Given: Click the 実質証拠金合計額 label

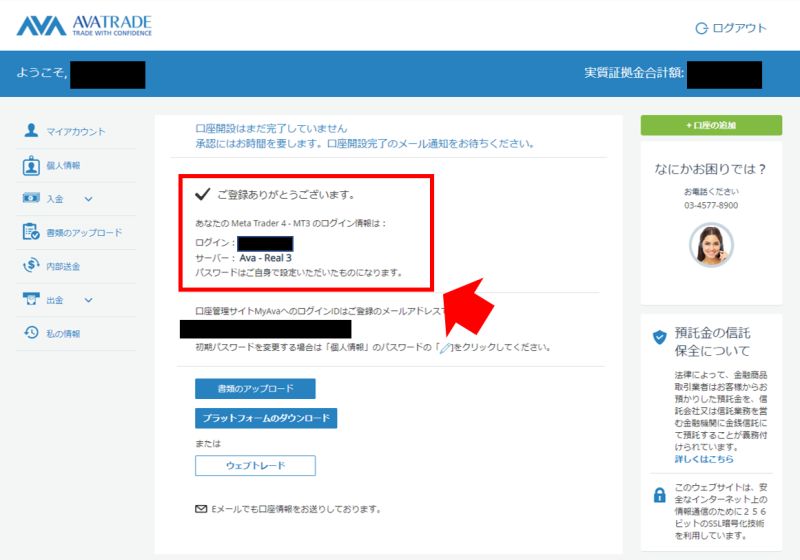Looking at the screenshot, I should [634, 73].
